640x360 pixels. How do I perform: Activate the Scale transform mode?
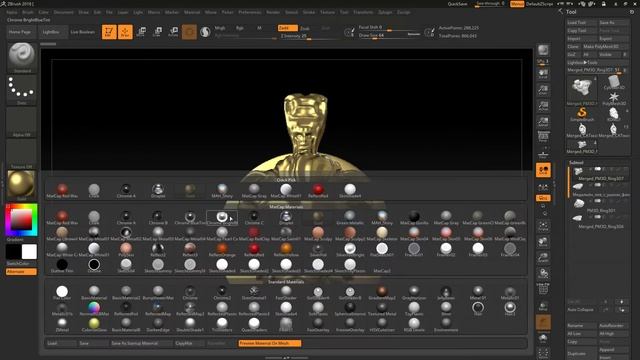click(x=157, y=31)
